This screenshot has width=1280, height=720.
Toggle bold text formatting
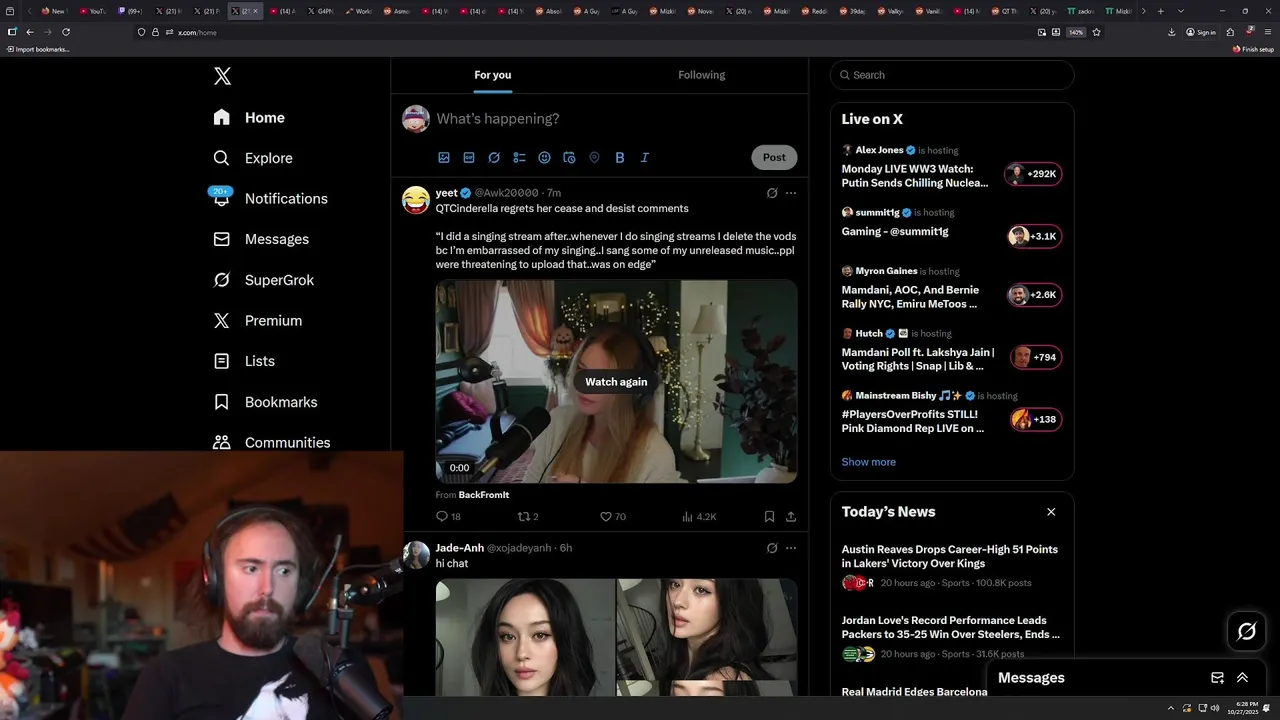pos(620,157)
